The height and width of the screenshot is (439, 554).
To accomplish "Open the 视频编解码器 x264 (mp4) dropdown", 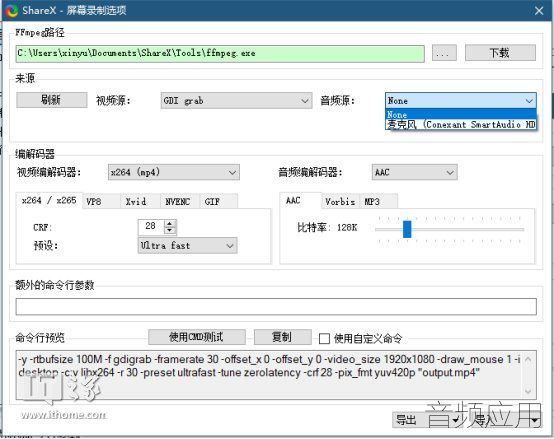I will click(x=174, y=172).
